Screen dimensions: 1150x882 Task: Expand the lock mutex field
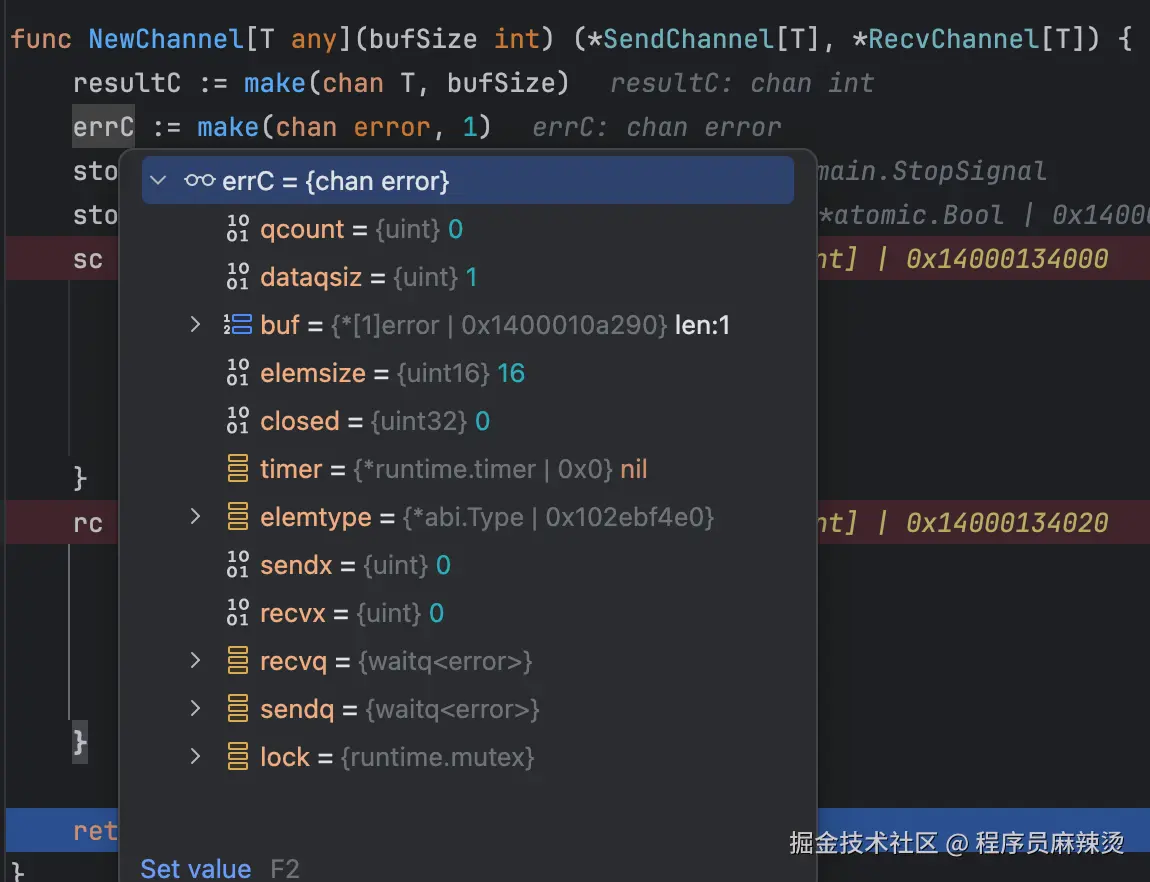pos(196,757)
